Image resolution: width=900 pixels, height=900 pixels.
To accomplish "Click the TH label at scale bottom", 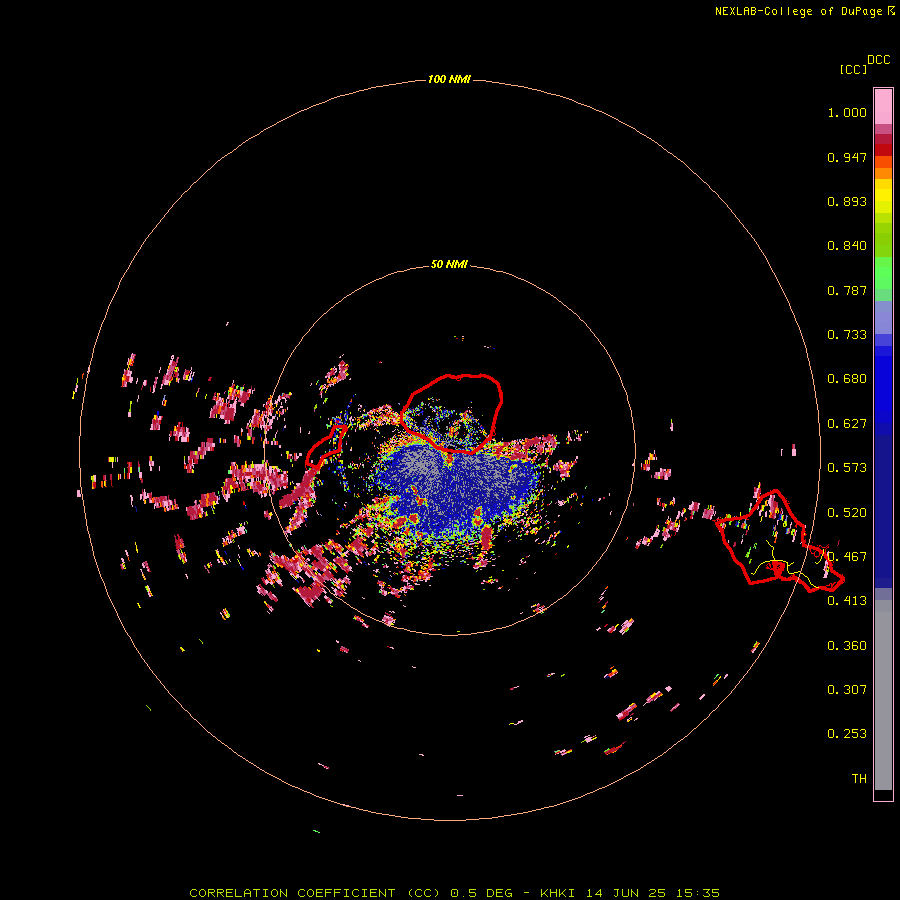I will click(x=859, y=778).
